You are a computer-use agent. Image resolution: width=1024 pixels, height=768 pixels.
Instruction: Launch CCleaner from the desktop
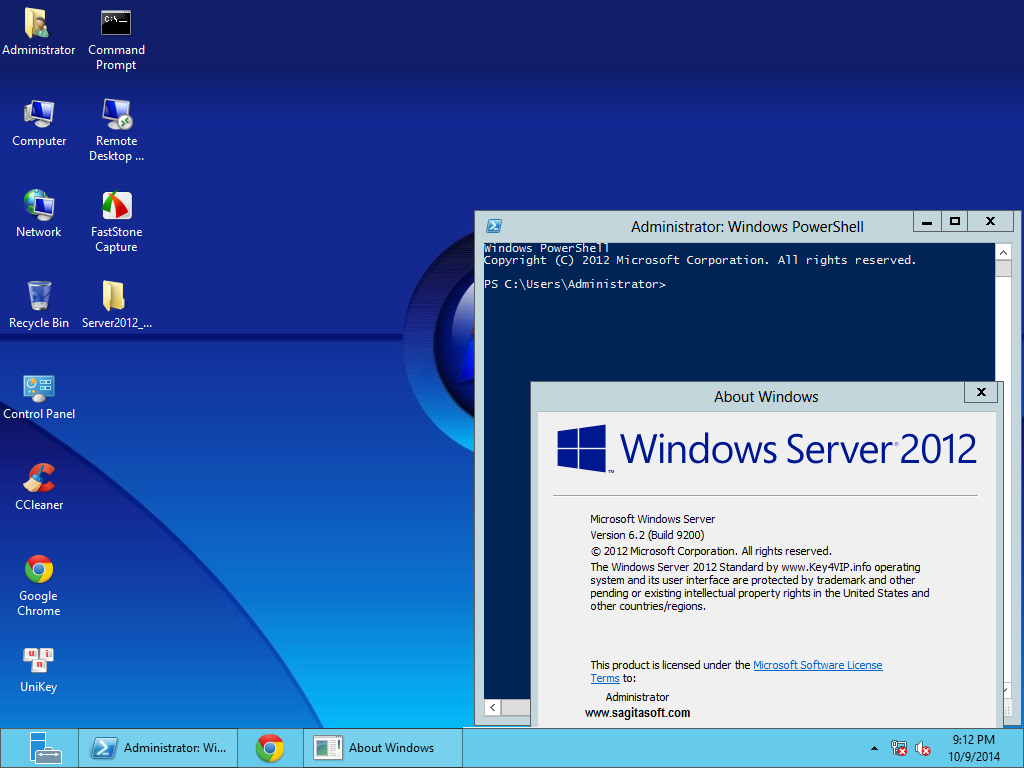click(x=39, y=487)
